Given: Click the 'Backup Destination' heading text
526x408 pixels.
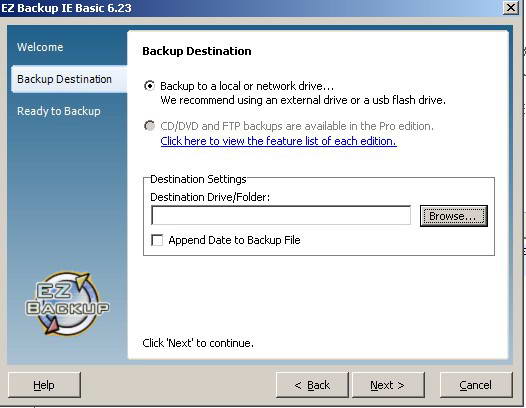Looking at the screenshot, I should point(197,51).
